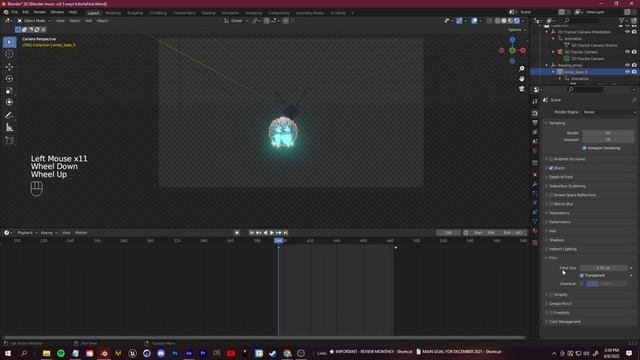This screenshot has width=640, height=360.
Task: Click the viewport pan hand icon
Action: 522,78
